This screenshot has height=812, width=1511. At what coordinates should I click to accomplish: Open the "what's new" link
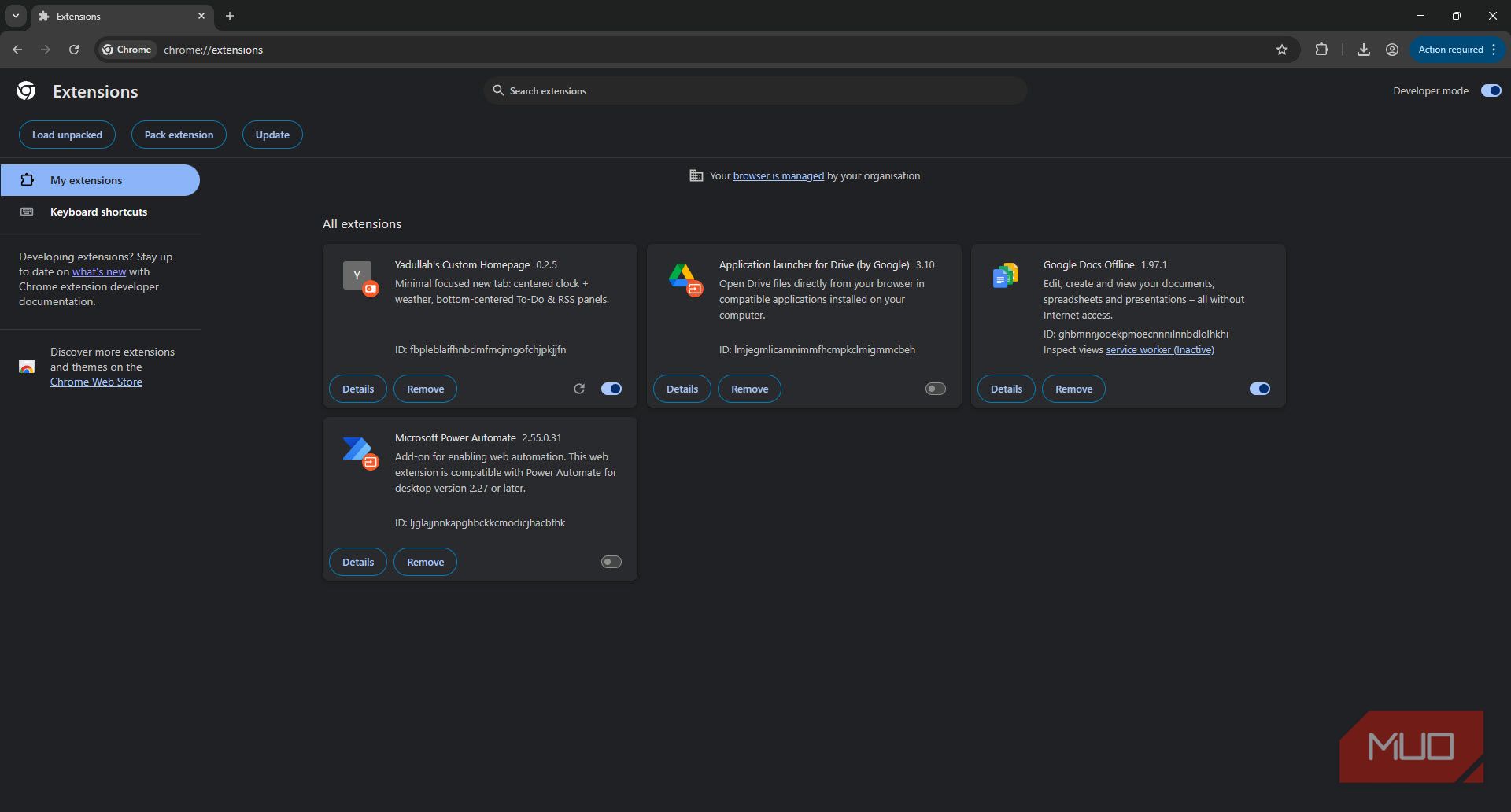(99, 271)
